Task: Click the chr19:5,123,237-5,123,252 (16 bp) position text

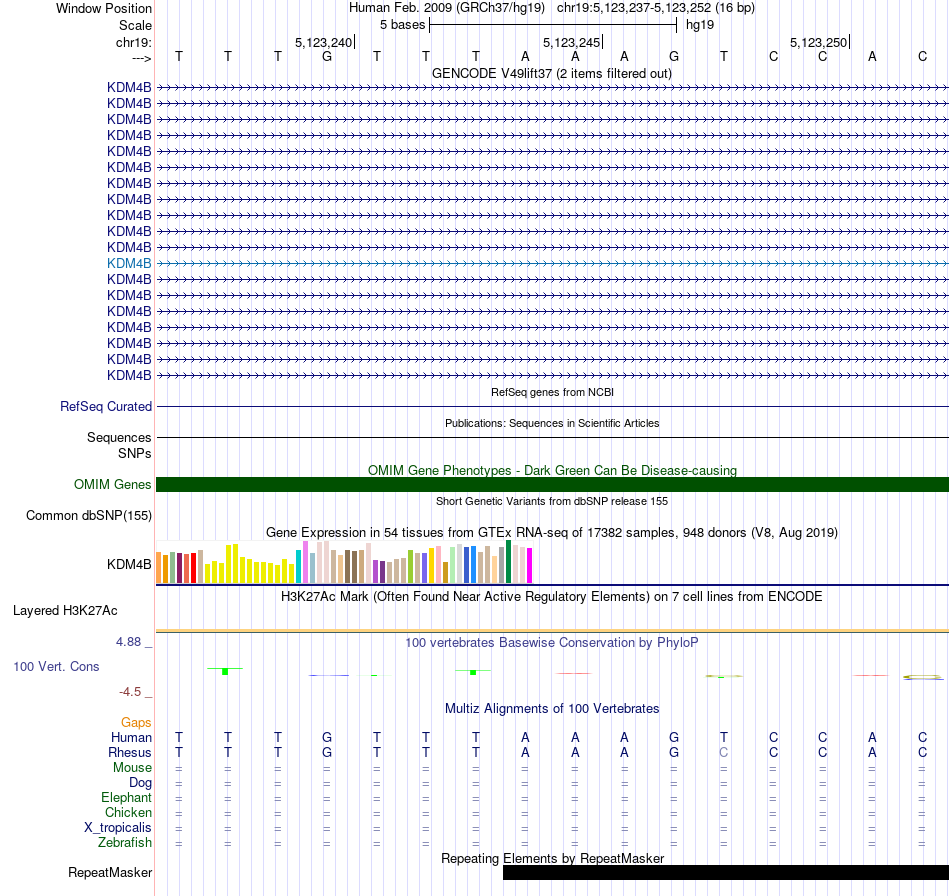Action: pyautogui.click(x=656, y=8)
